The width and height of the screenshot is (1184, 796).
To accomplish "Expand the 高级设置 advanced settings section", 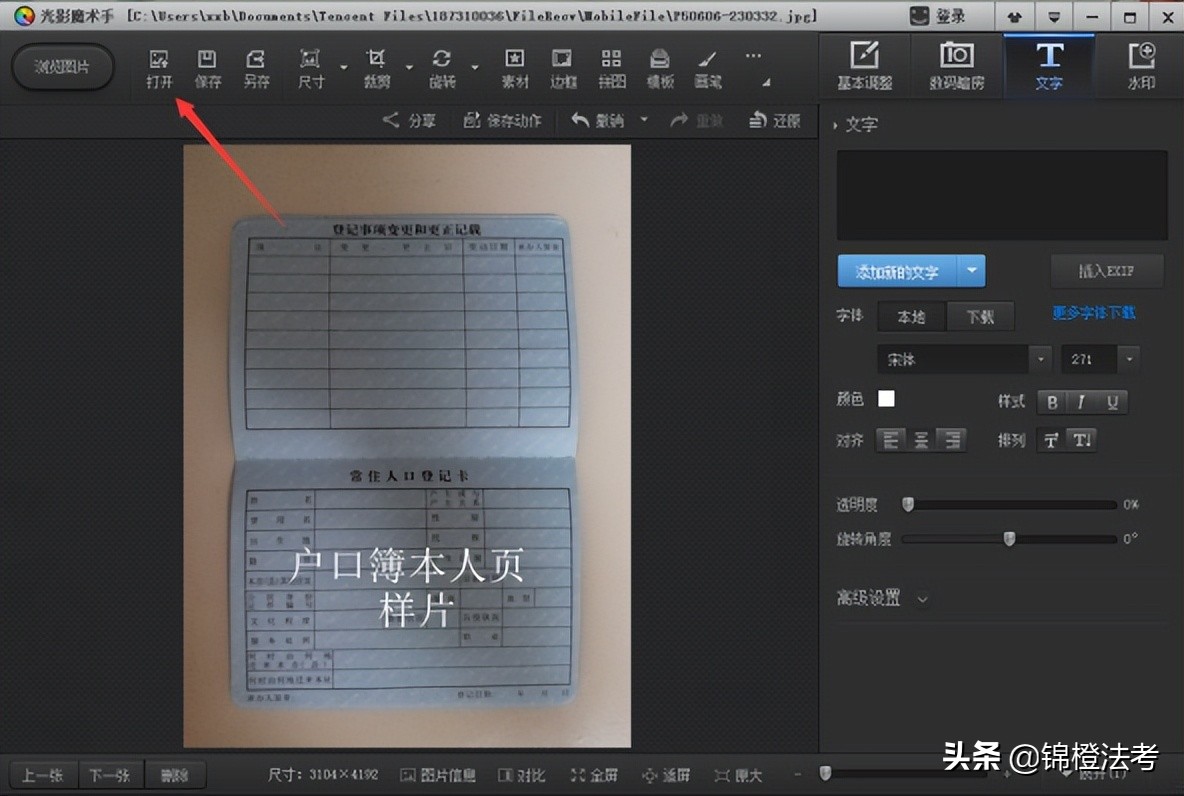I will 882,597.
